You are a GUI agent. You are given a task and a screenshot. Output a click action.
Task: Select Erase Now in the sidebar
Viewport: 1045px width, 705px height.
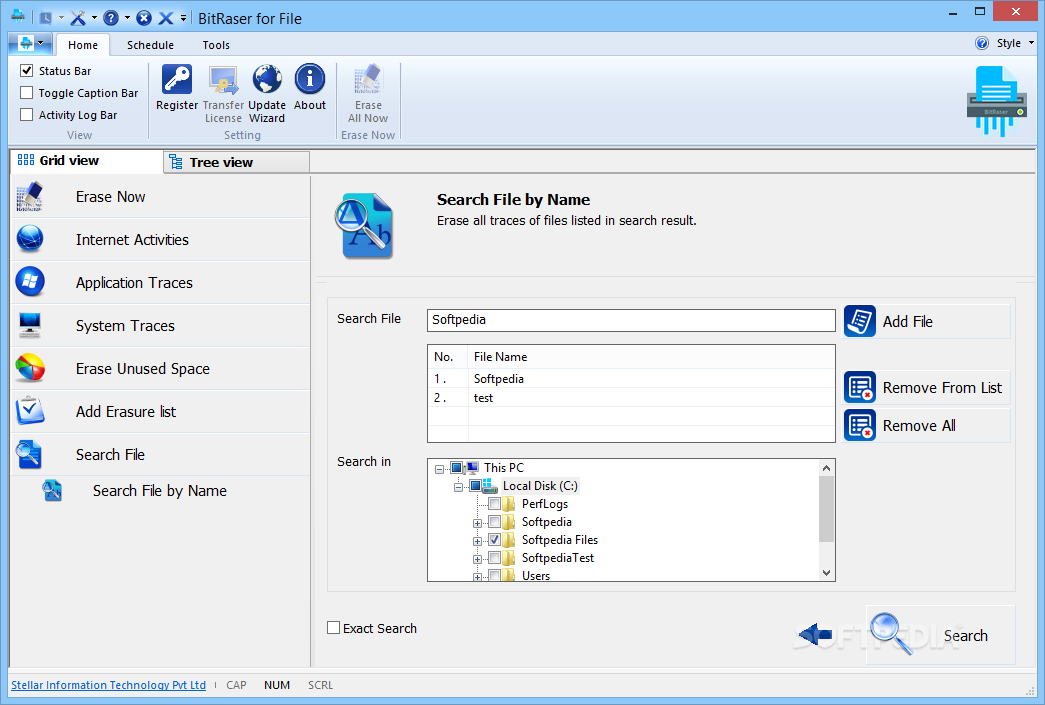pos(161,197)
